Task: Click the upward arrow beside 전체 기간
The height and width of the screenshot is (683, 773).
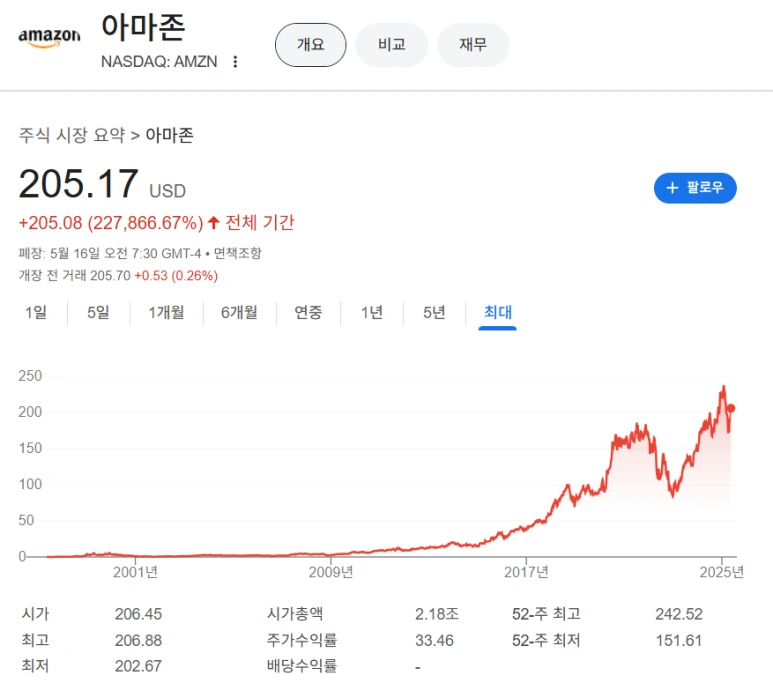Action: tap(213, 223)
